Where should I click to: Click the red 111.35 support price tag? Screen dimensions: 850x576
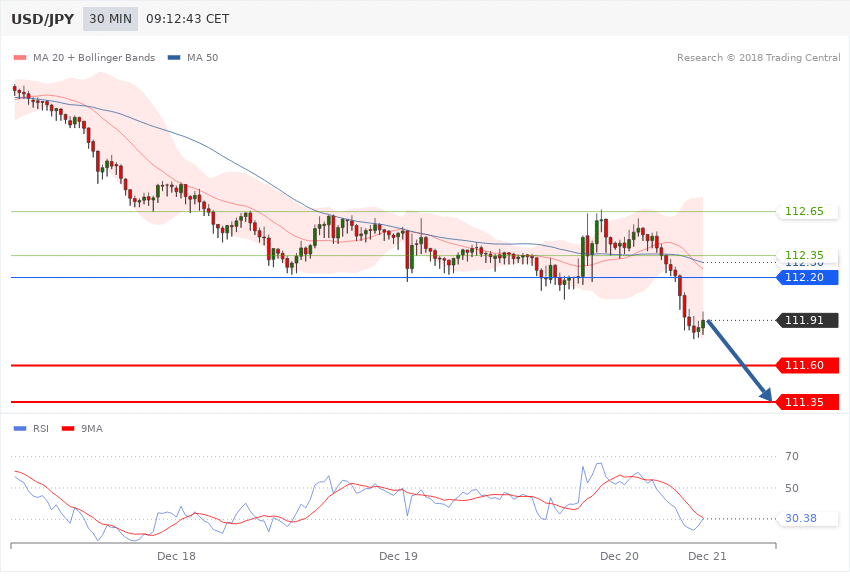pyautogui.click(x=808, y=402)
